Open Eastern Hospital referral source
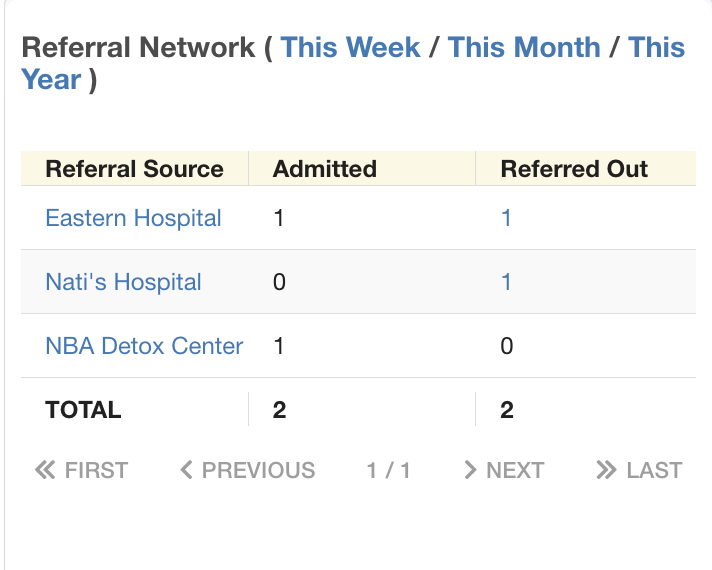The width and height of the screenshot is (712, 570). pos(134,218)
